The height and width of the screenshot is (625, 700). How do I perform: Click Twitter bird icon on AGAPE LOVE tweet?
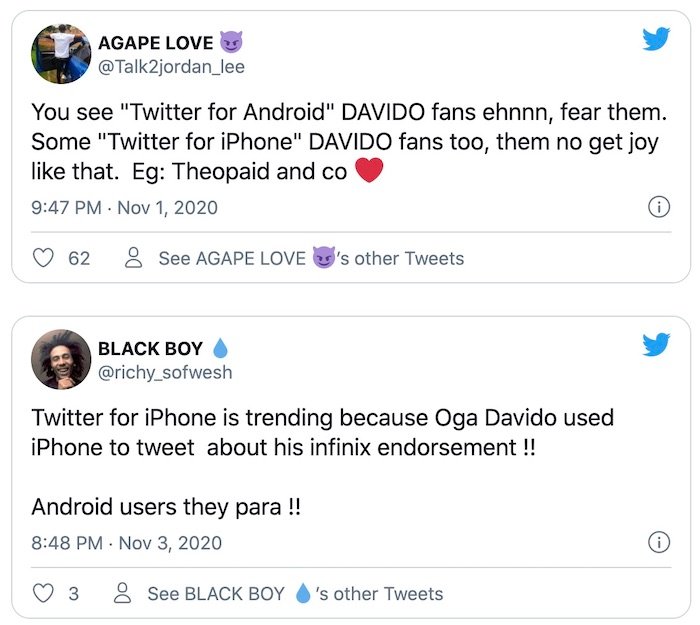click(x=656, y=39)
